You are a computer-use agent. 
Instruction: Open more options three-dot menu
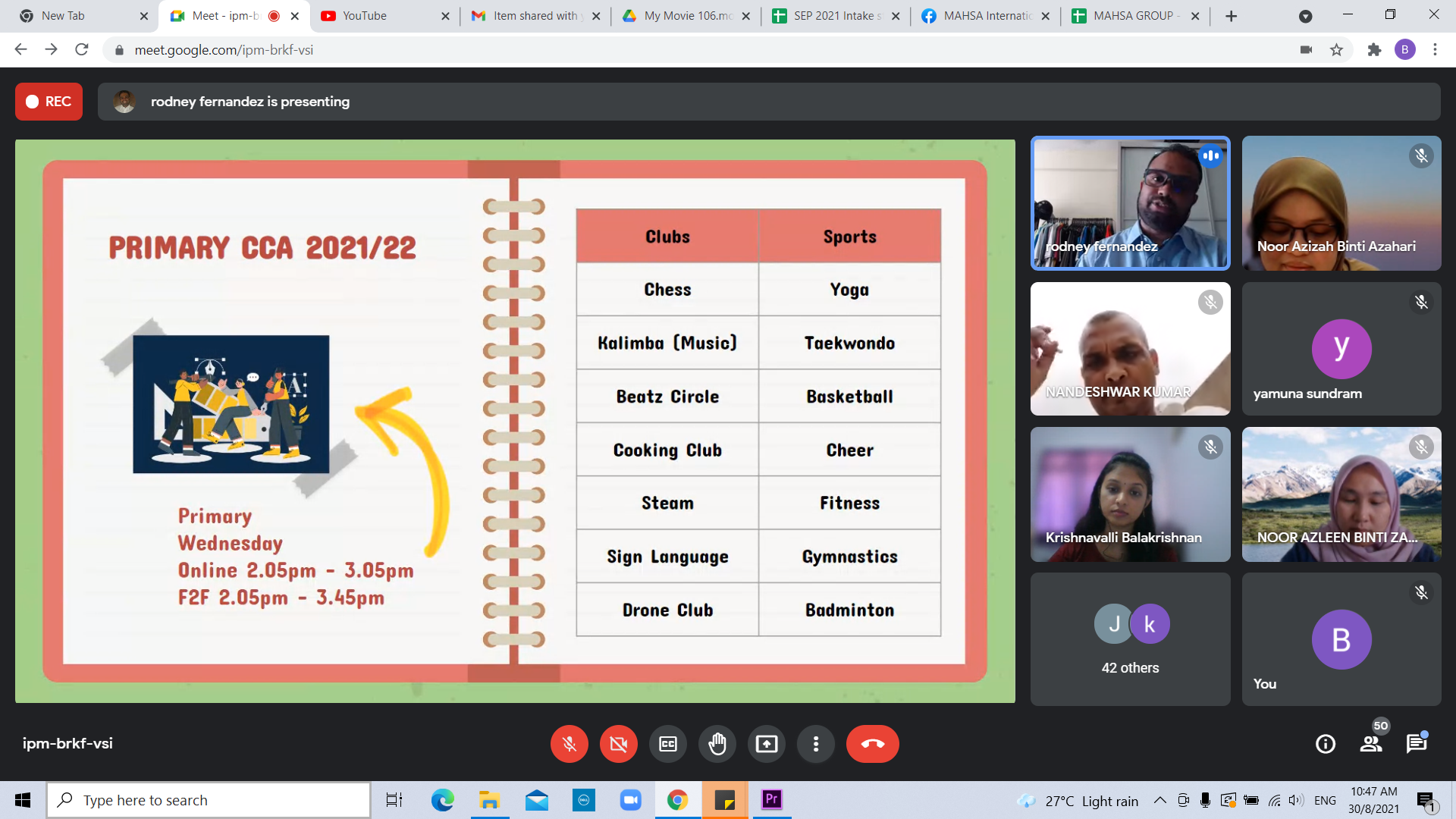815,744
